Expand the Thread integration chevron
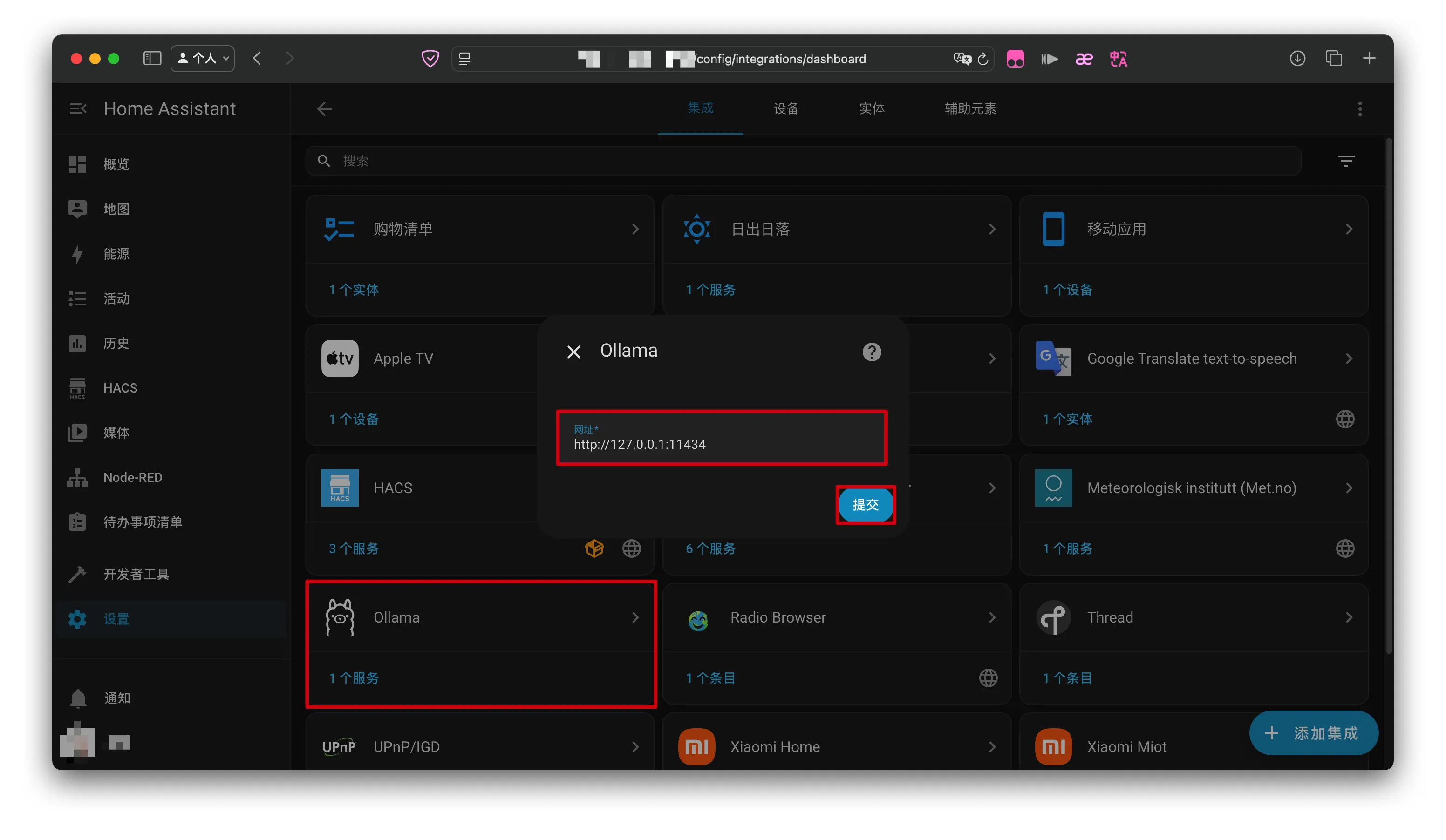 click(1349, 617)
